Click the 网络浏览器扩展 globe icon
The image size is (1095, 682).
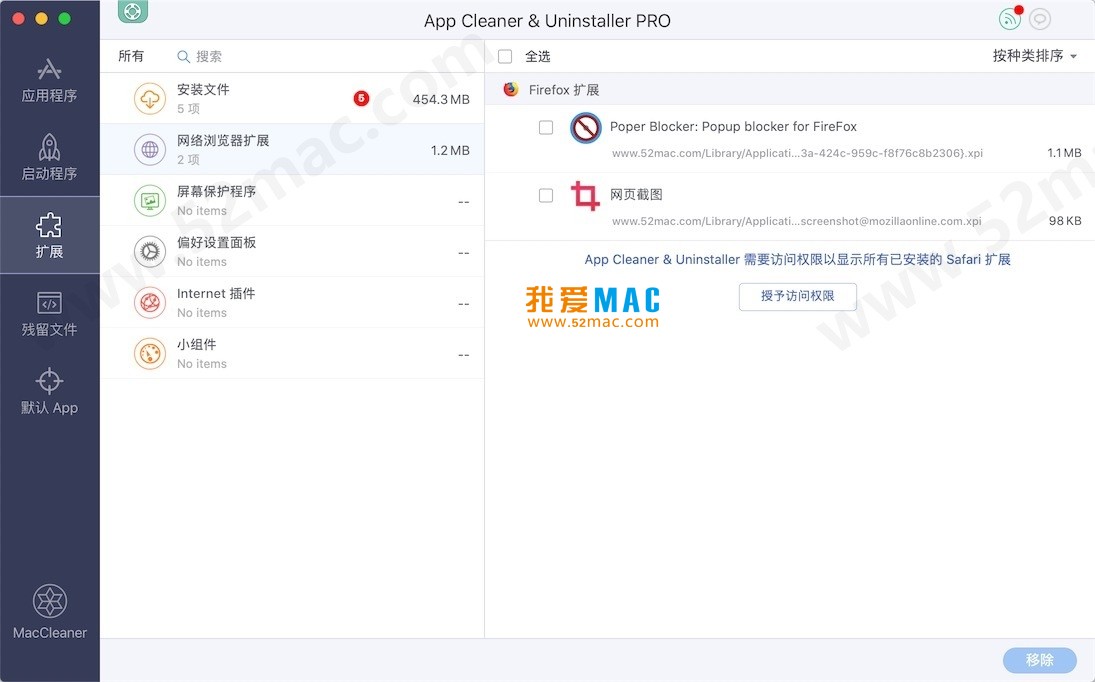click(x=149, y=149)
